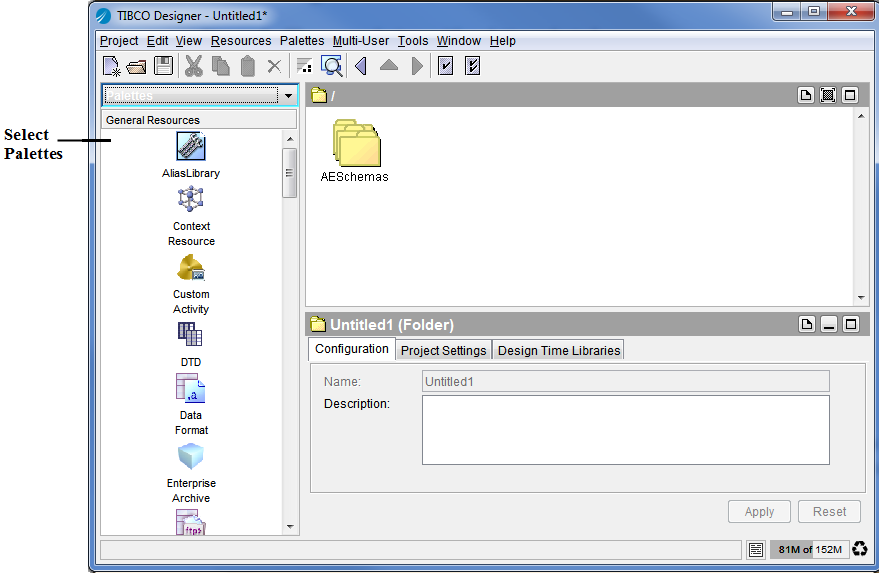Click the design panel scroll up arrow
The width and height of the screenshot is (879, 573).
861,116
